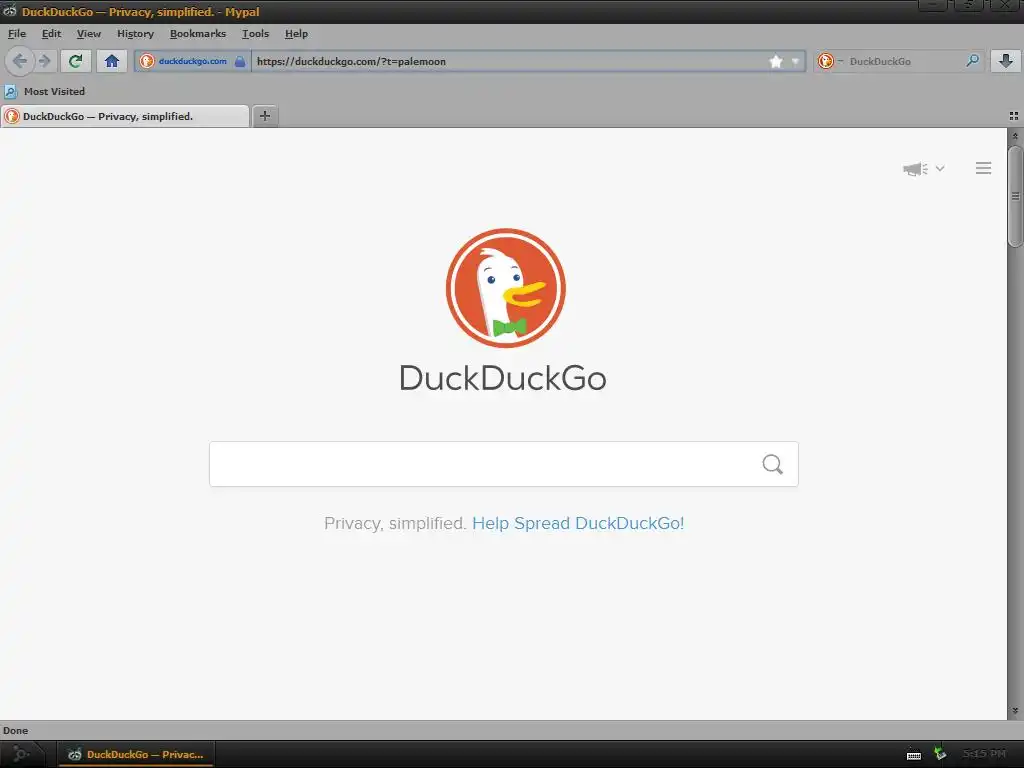Expand chevron next to megaphone icon
This screenshot has height=768, width=1024.
tap(940, 168)
